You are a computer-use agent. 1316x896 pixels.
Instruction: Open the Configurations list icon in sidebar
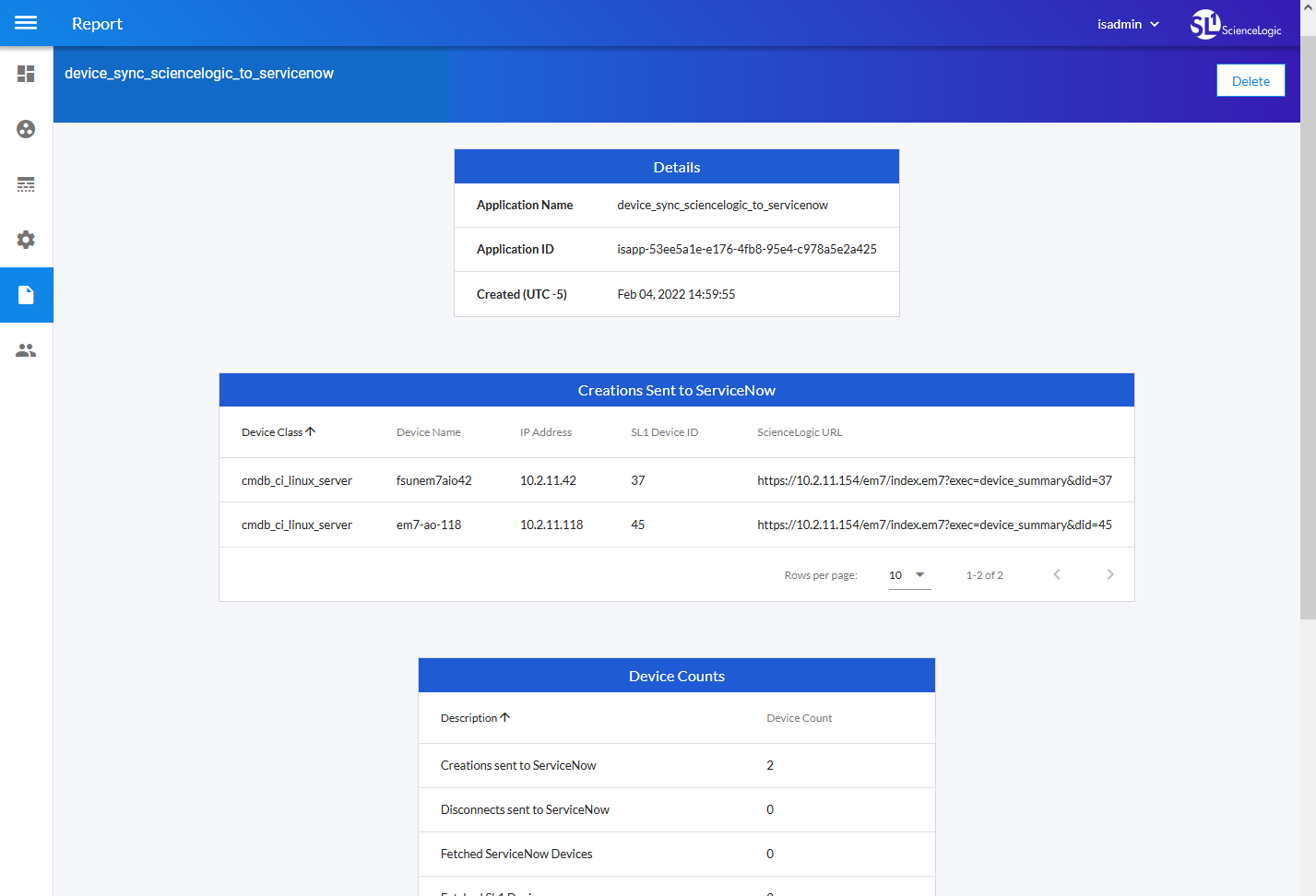tap(26, 184)
